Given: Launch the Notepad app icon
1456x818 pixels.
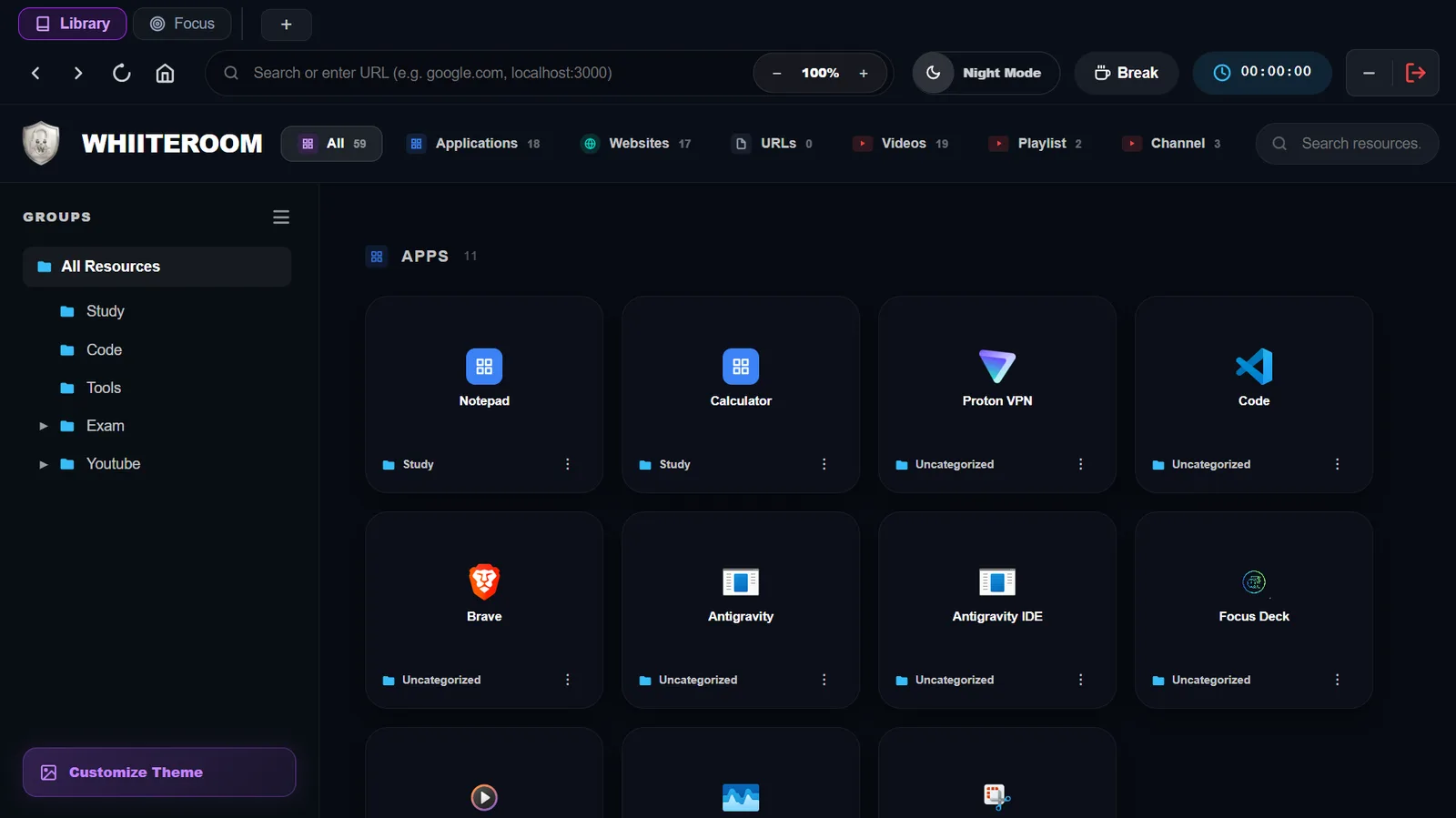Looking at the screenshot, I should (484, 367).
